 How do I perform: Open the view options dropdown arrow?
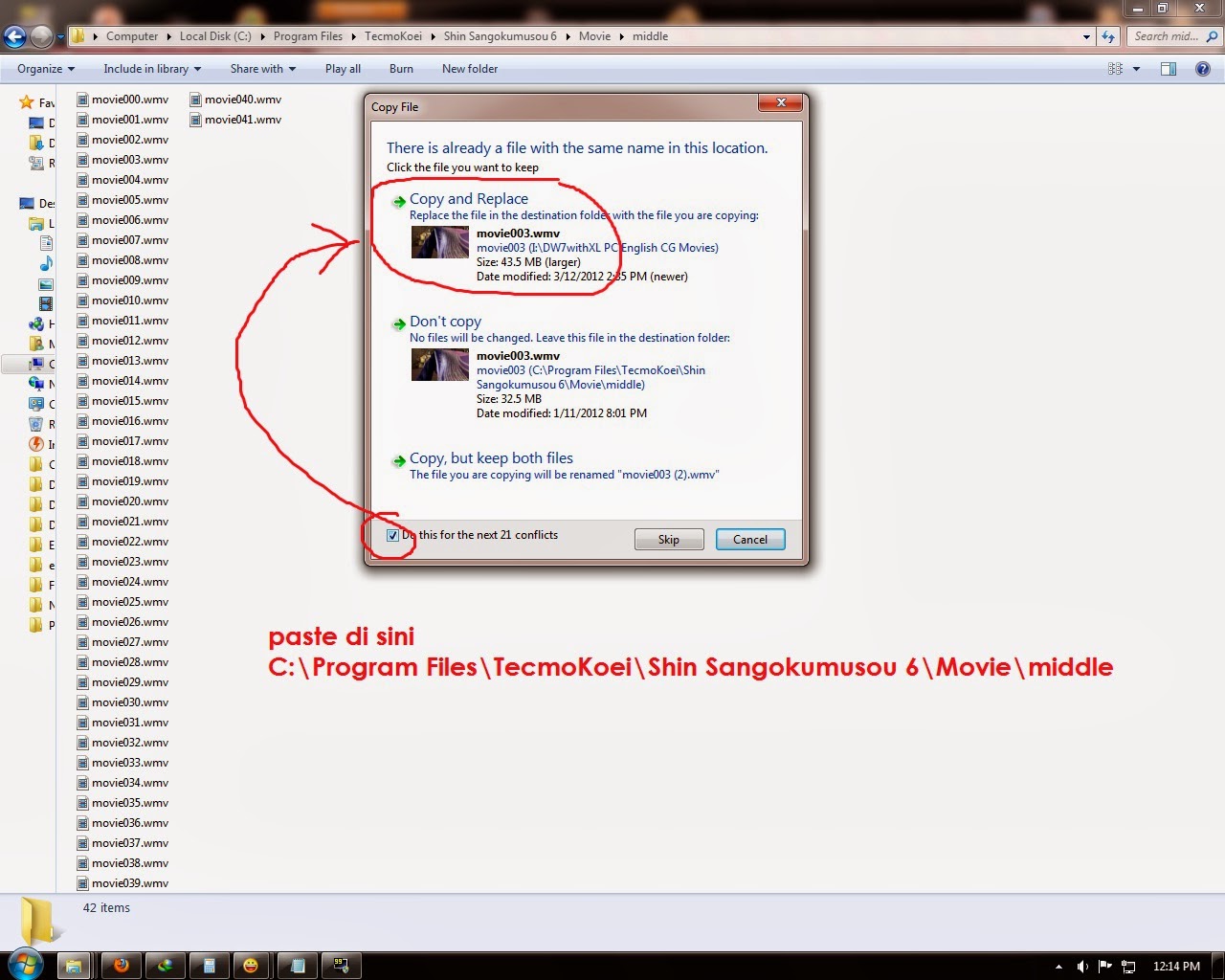(x=1136, y=69)
